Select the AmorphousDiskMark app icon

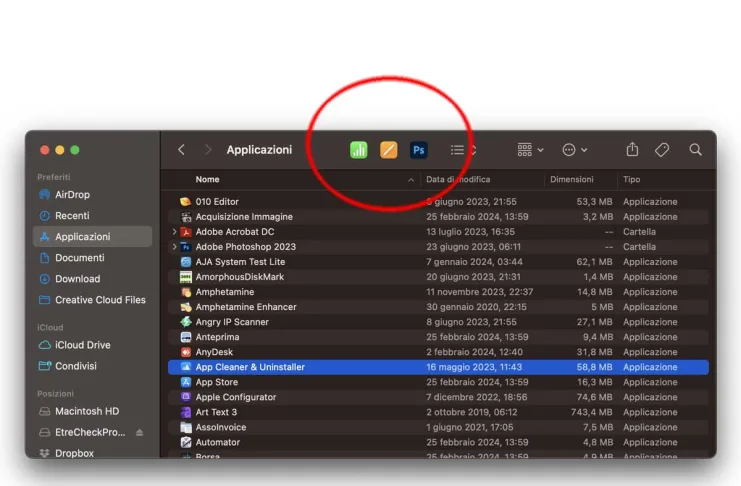point(186,277)
